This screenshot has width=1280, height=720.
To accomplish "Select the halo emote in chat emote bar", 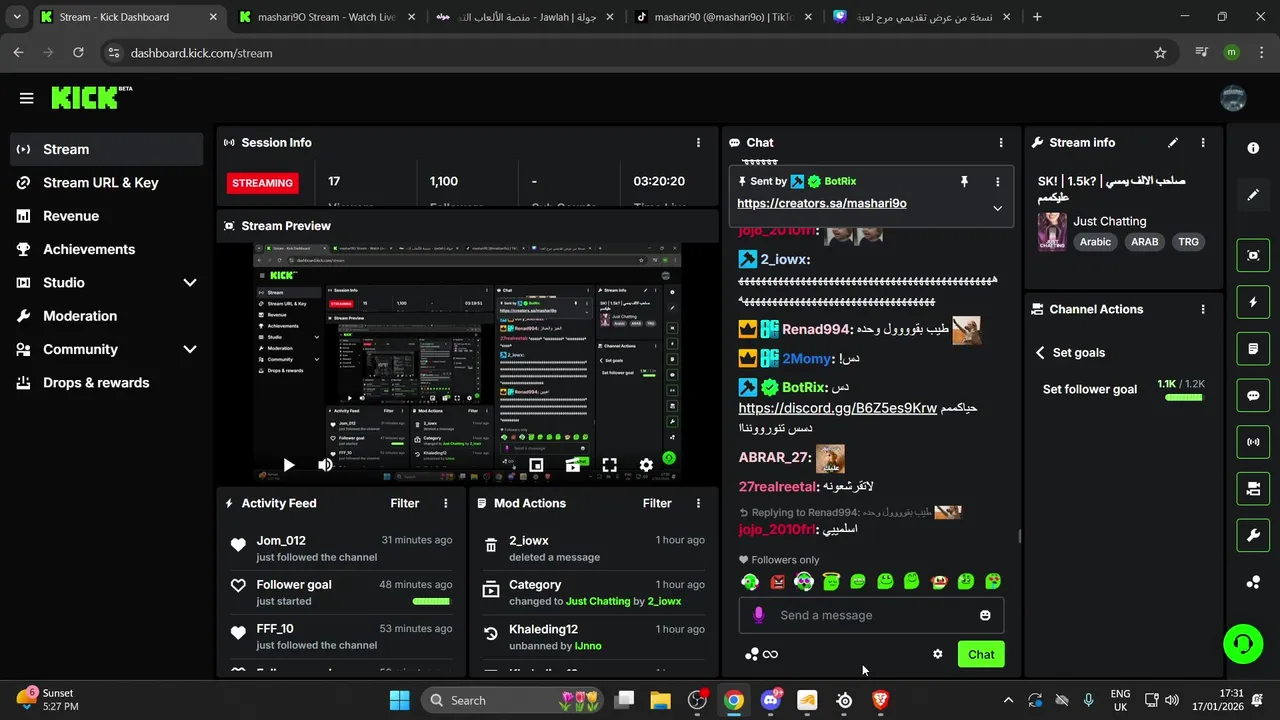I will pos(831,581).
